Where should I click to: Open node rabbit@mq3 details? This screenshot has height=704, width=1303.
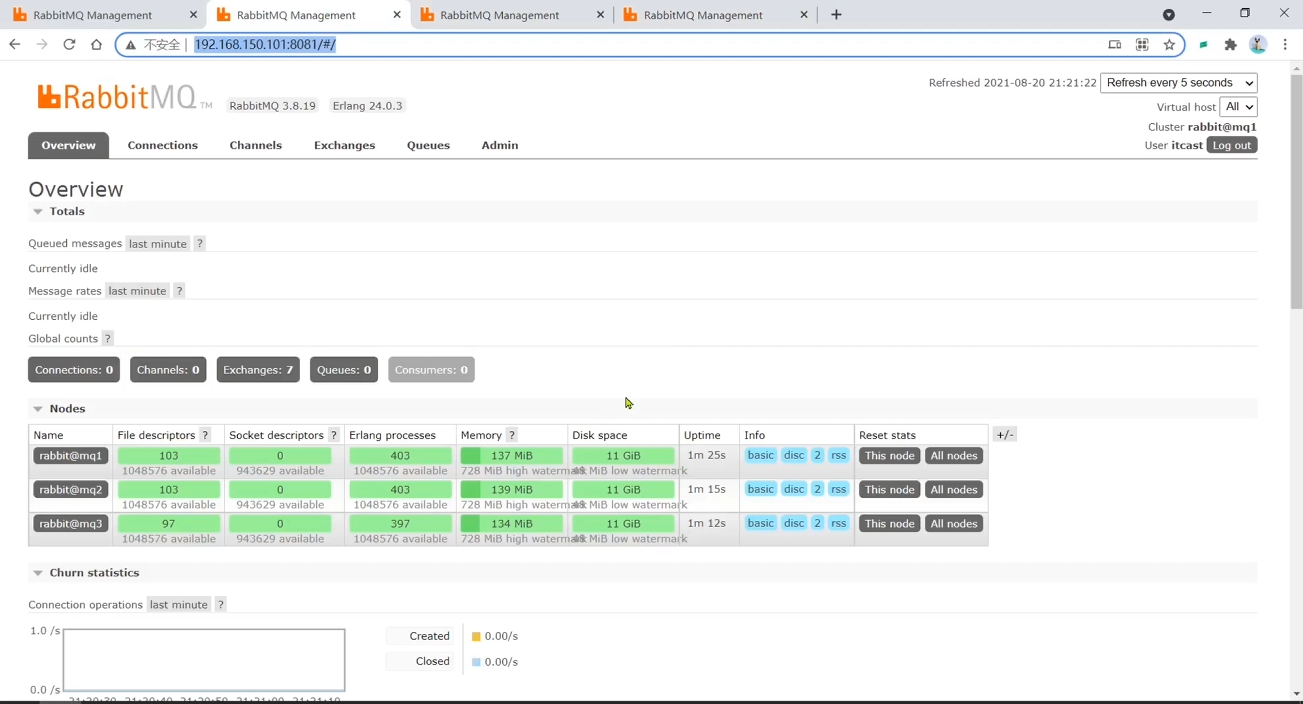click(71, 524)
